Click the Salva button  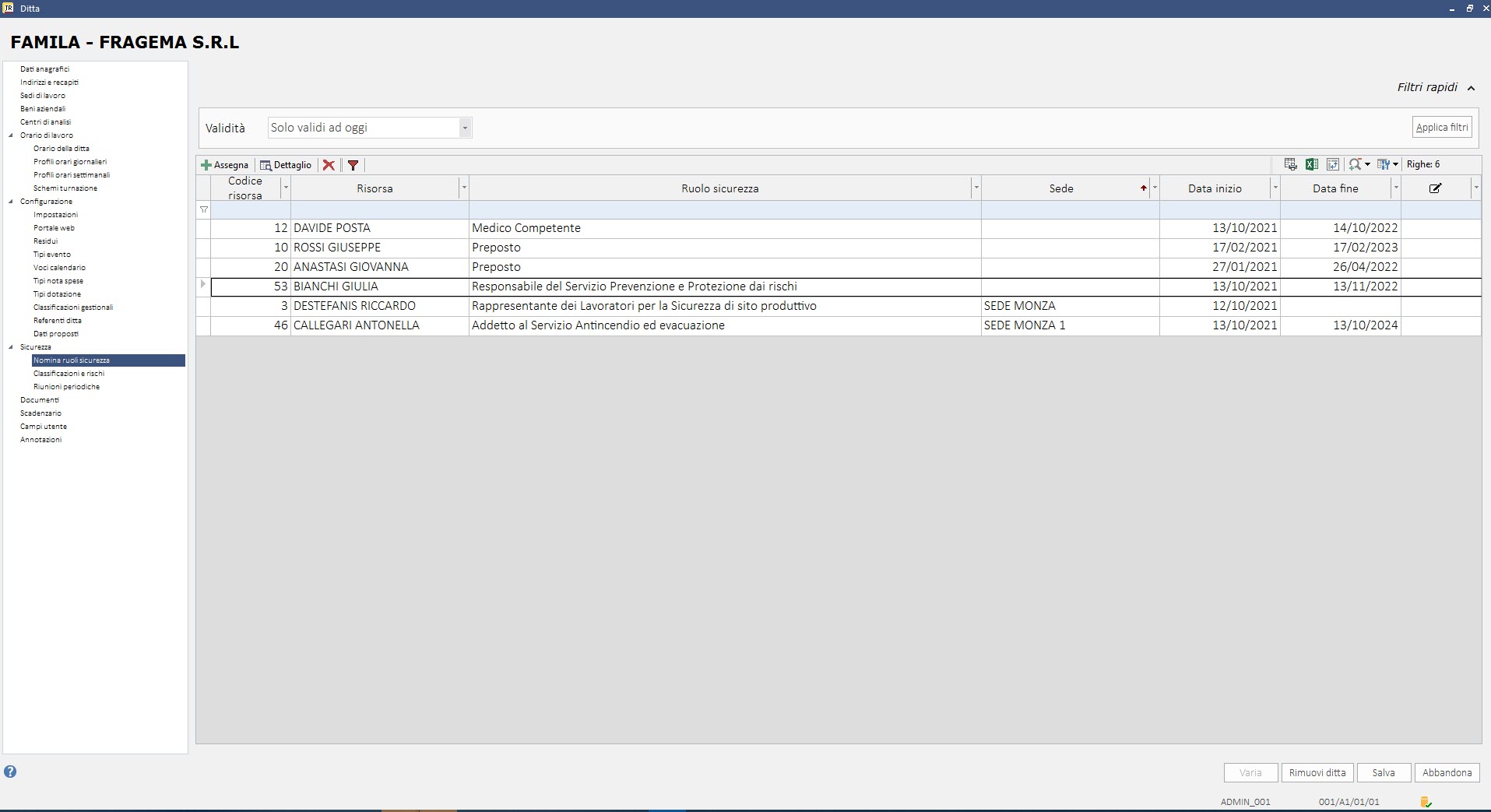click(1383, 772)
